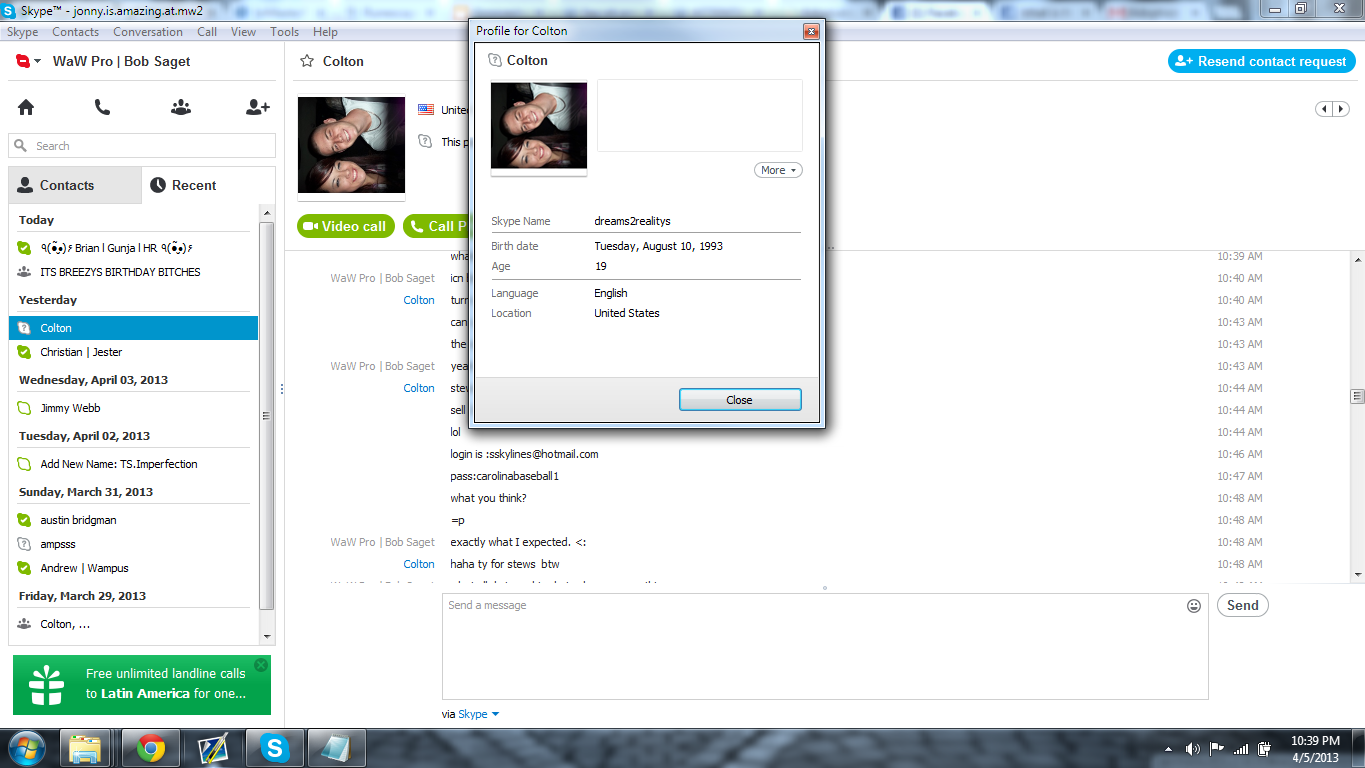
Task: Select the Brian | Gunja | HR conversation
Action: pyautogui.click(x=133, y=248)
